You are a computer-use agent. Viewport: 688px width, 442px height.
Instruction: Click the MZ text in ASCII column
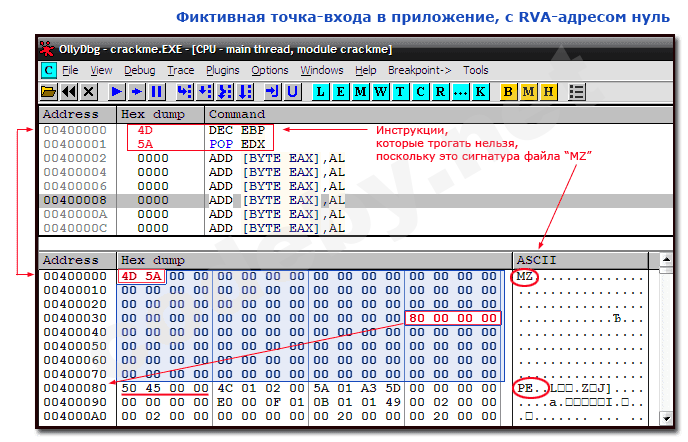click(x=525, y=277)
